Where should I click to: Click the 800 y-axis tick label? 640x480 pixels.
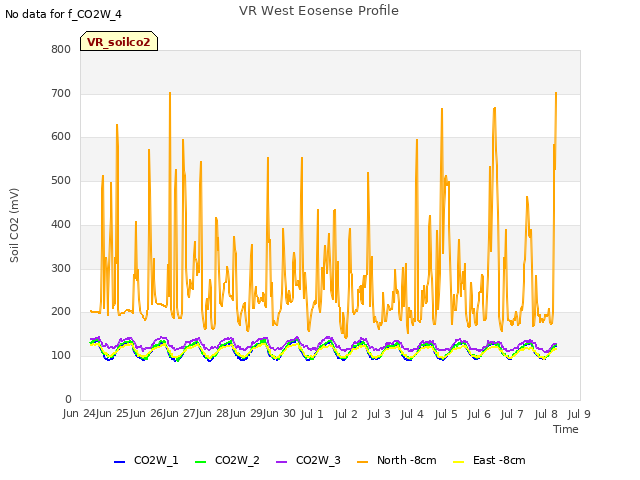pyautogui.click(x=61, y=49)
